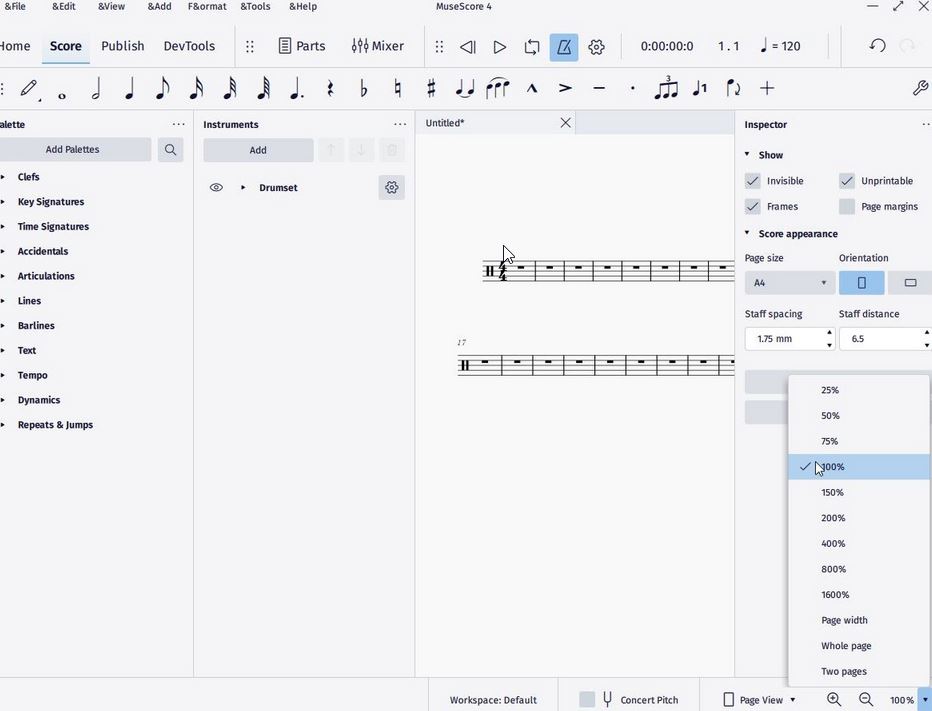Viewport: 932px width, 711px height.
Task: Select 400% zoom from the open menu
Action: 833,543
